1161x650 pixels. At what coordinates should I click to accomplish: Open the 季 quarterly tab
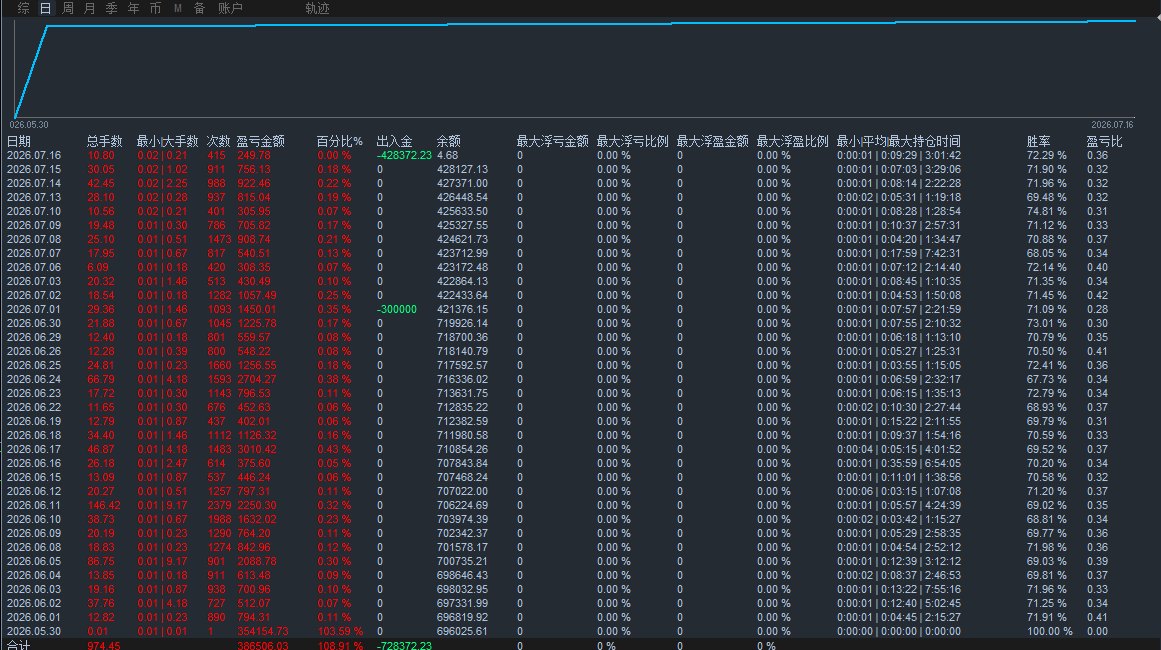coord(111,8)
